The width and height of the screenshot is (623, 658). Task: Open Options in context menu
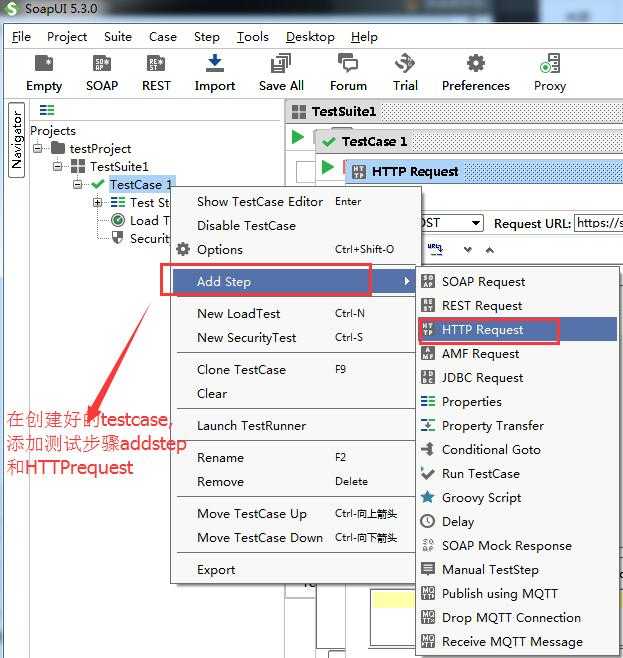(x=295, y=249)
